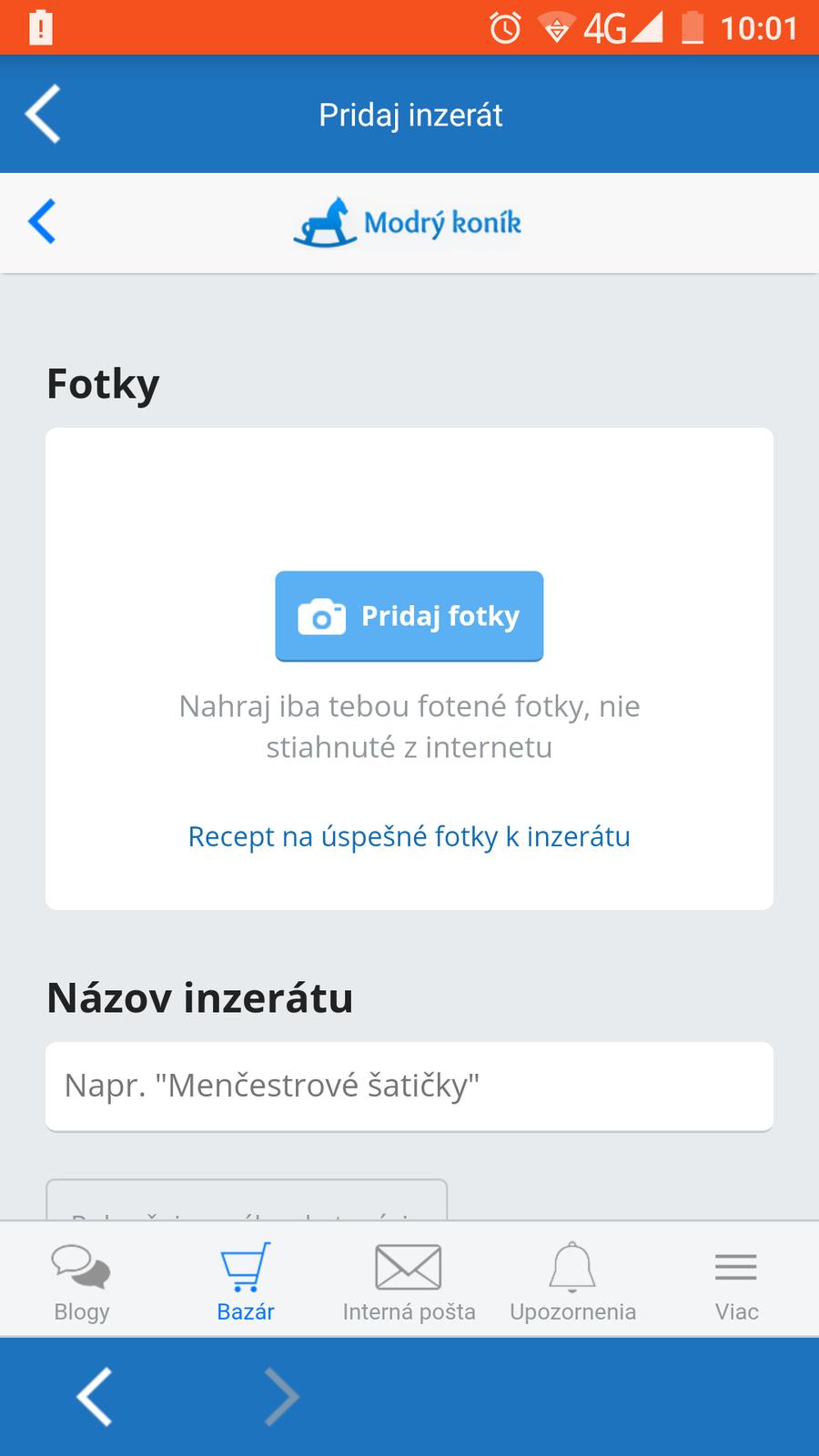The width and height of the screenshot is (819, 1456).
Task: Switch to the Blogy tab
Action: coord(82,1281)
